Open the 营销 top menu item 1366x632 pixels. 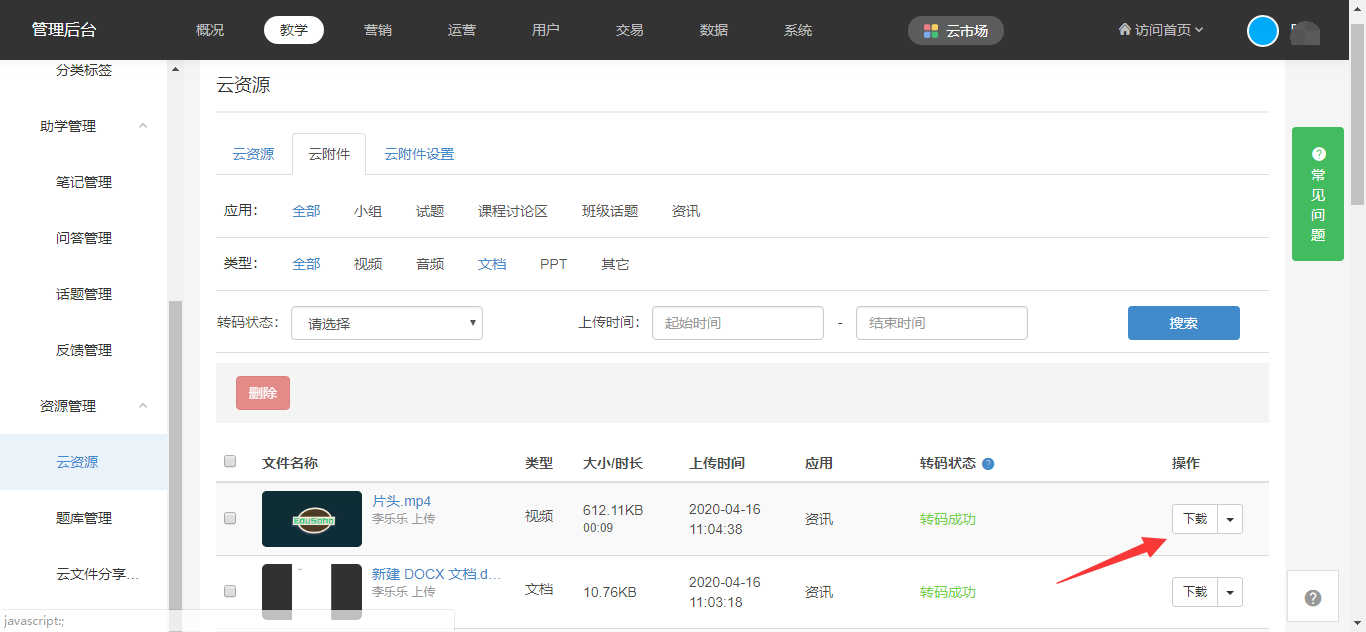pos(378,30)
